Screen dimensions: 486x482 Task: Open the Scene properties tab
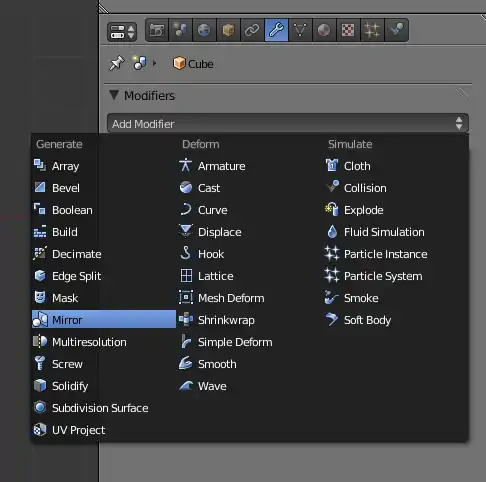(181, 30)
